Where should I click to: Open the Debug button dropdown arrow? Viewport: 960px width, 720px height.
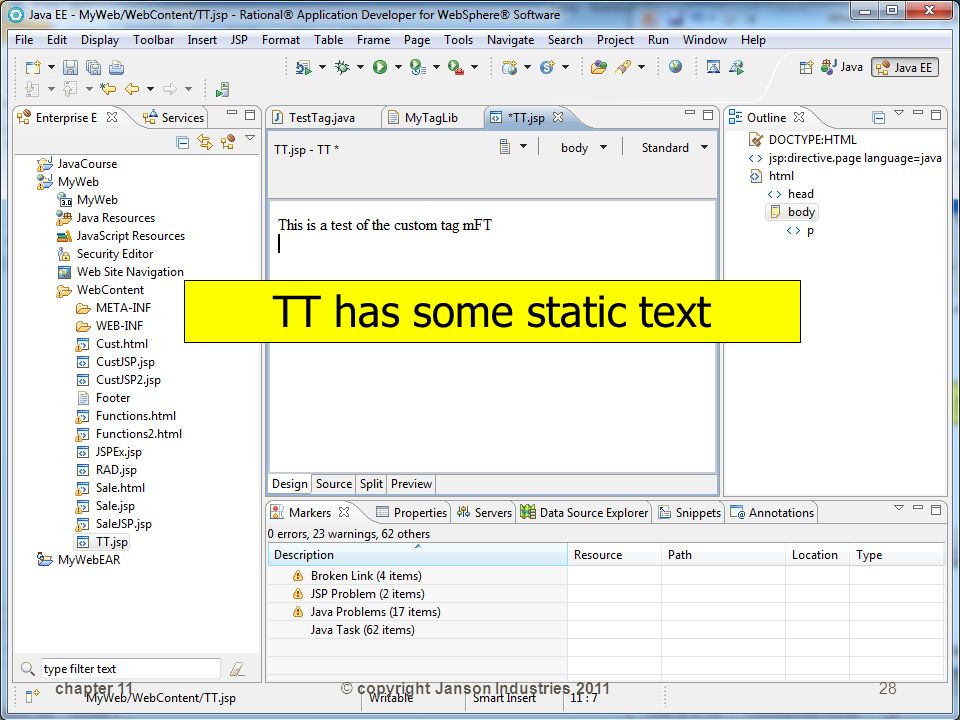pyautogui.click(x=360, y=67)
